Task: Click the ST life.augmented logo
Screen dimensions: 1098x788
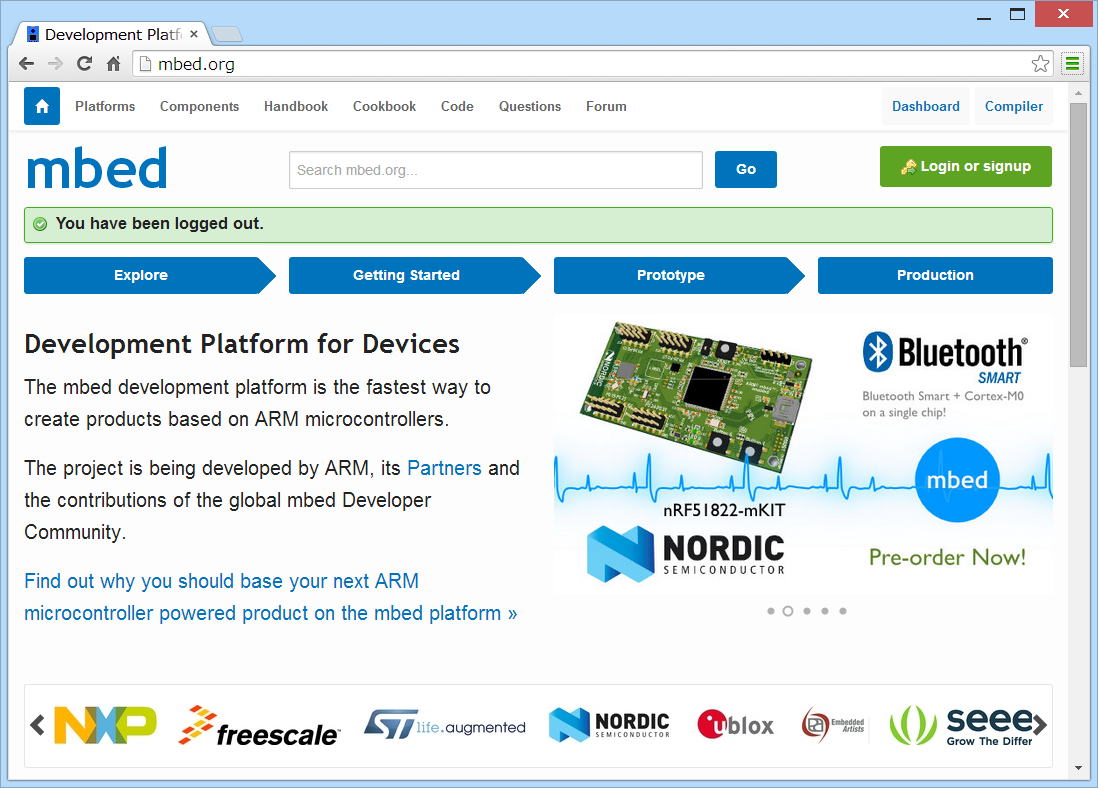Action: 445,726
